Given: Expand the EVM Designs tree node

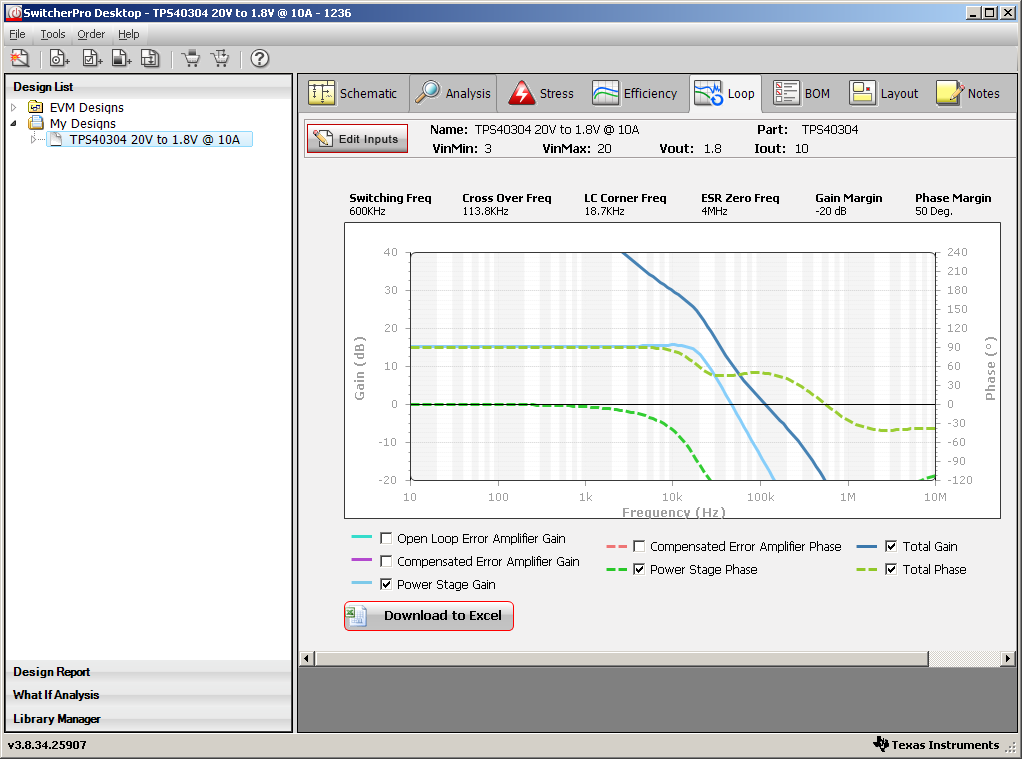Looking at the screenshot, I should pyautogui.click(x=14, y=107).
